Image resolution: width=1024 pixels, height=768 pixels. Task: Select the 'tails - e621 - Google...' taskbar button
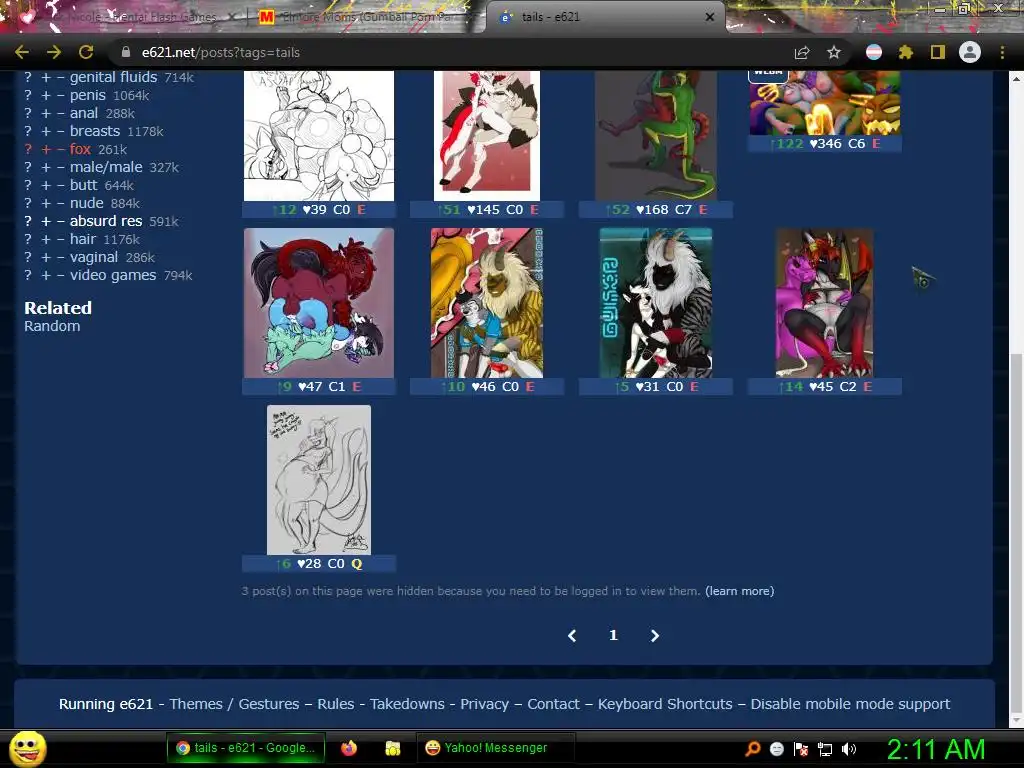click(x=245, y=748)
